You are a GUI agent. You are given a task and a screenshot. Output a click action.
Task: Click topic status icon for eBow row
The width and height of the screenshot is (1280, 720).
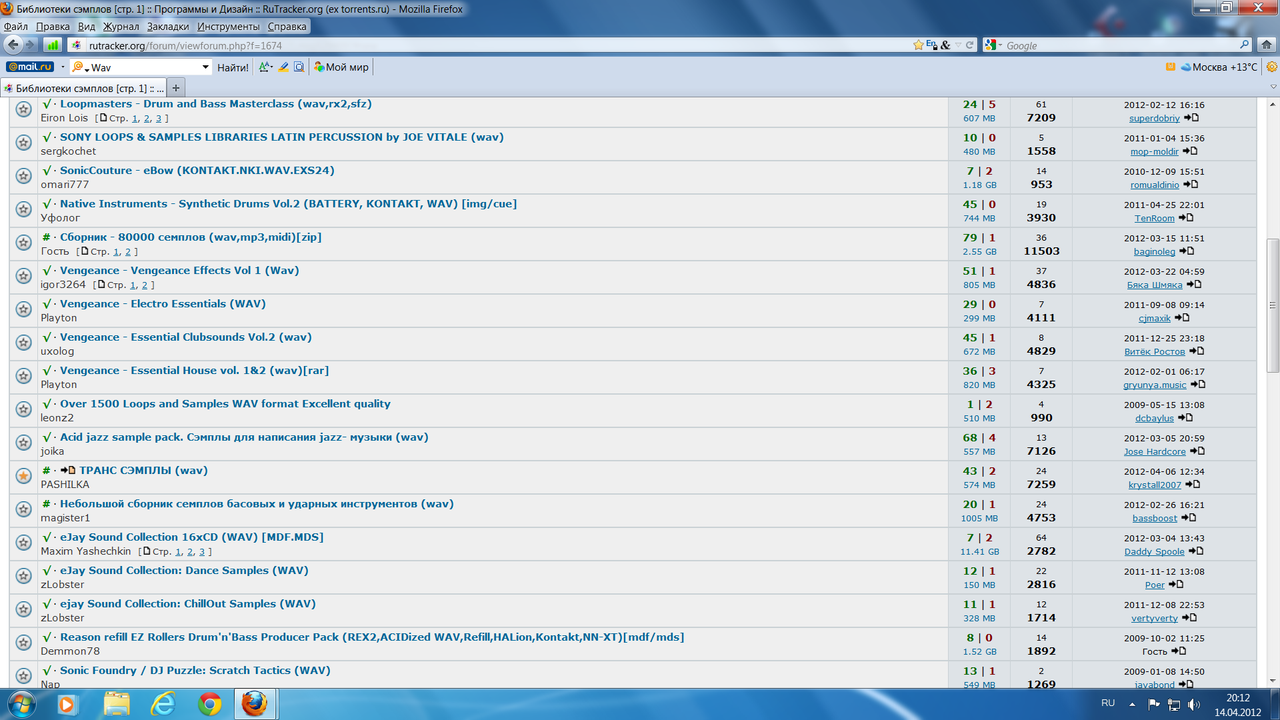[x=23, y=176]
